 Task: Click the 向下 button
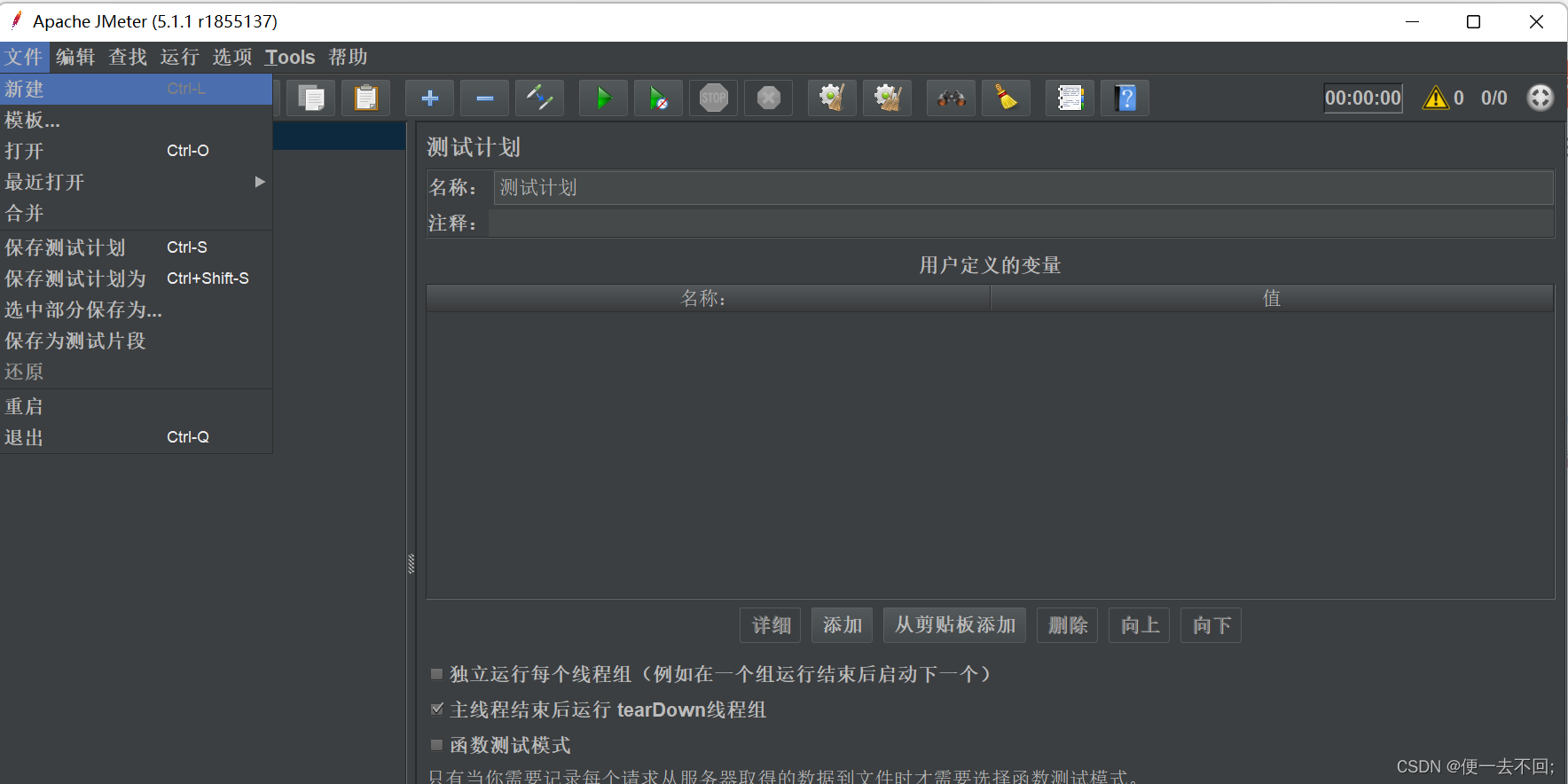click(1211, 625)
